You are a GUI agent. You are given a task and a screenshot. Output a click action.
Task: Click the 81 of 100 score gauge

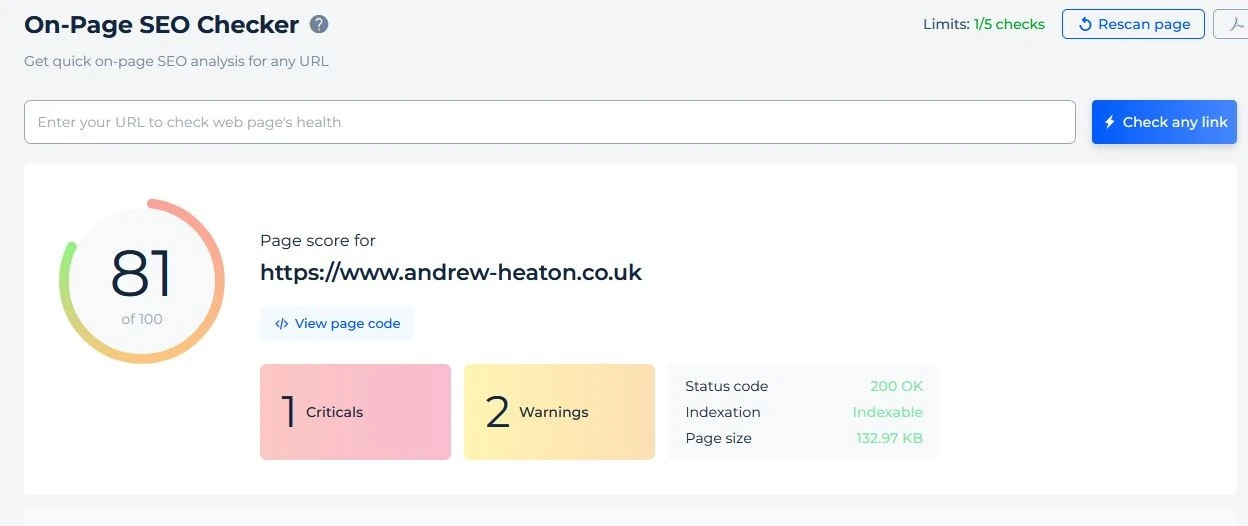[142, 281]
